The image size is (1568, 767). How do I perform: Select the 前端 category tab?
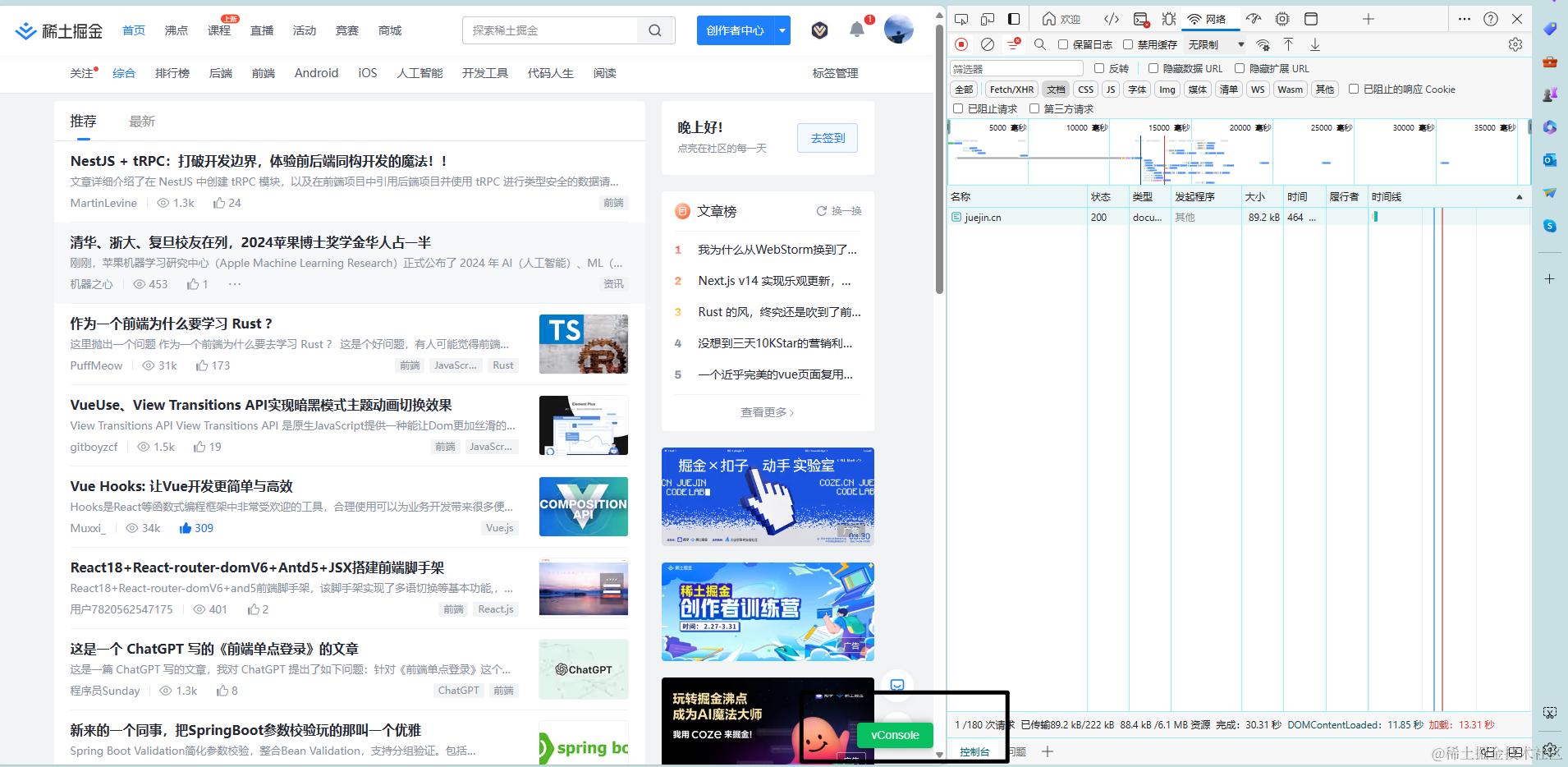pyautogui.click(x=264, y=73)
